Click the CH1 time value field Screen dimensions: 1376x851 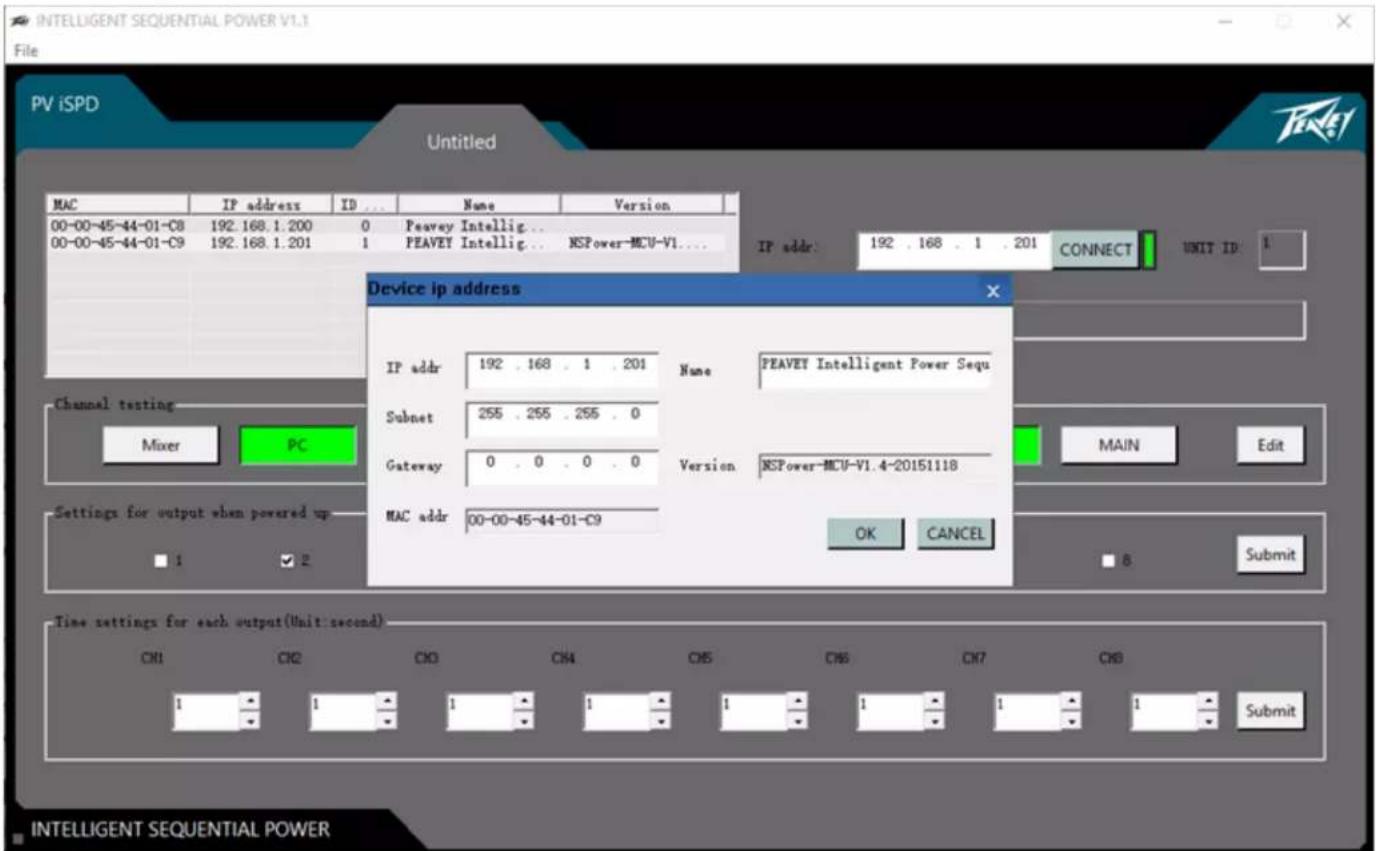point(207,711)
